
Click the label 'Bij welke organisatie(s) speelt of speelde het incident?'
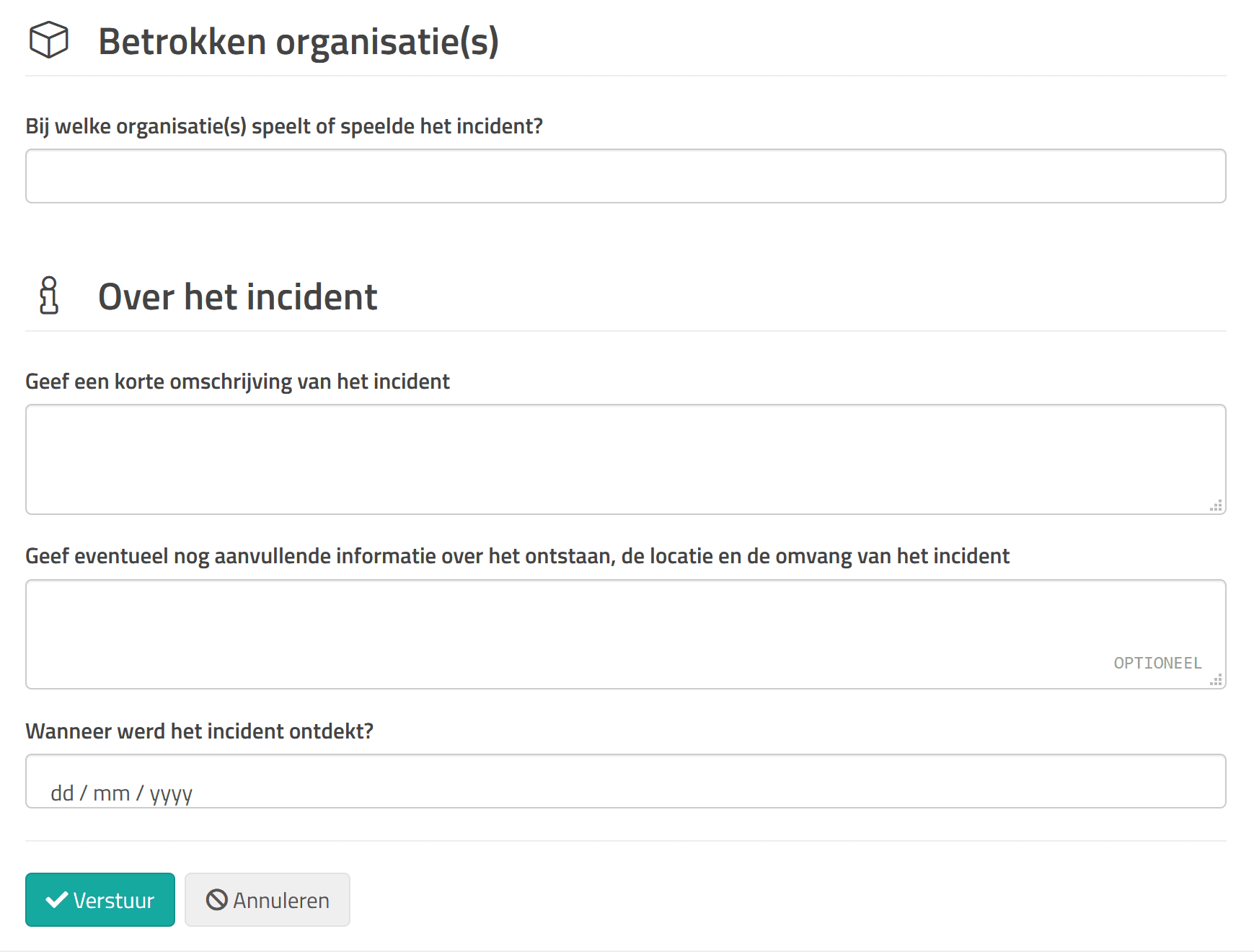point(284,126)
